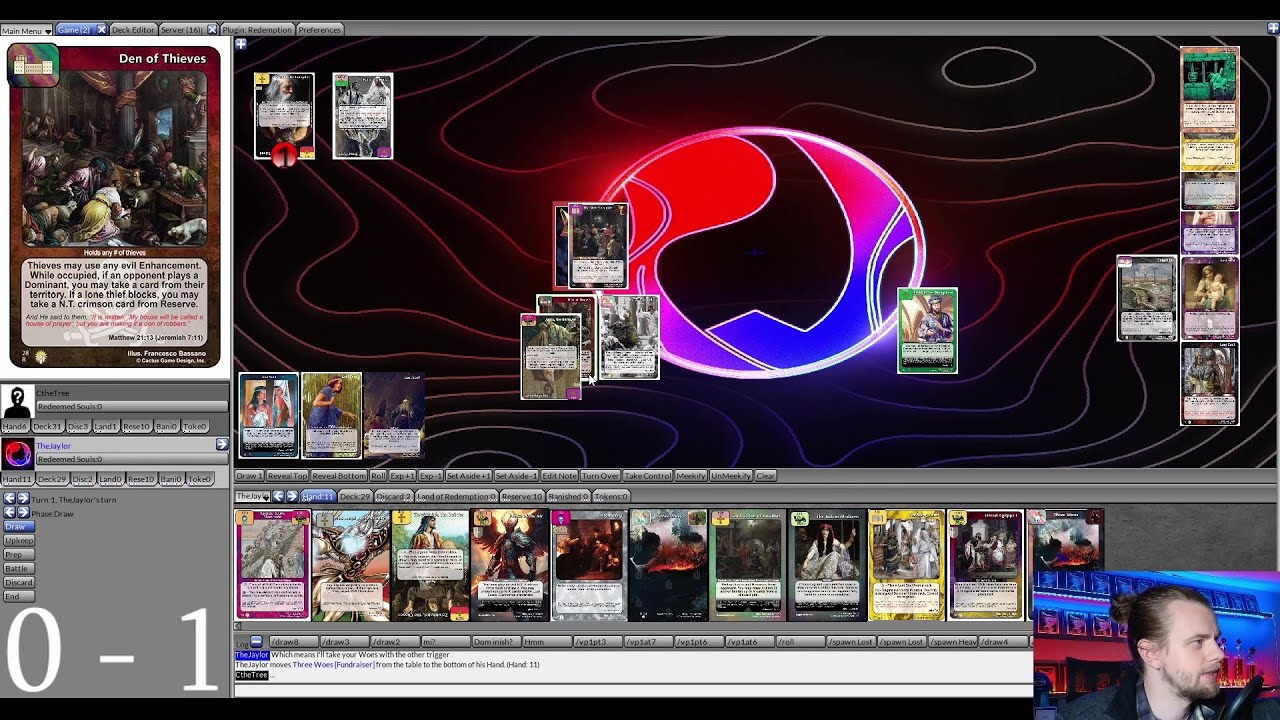Click next player arrow in pile bar
This screenshot has width=1280, height=720.
(x=292, y=497)
